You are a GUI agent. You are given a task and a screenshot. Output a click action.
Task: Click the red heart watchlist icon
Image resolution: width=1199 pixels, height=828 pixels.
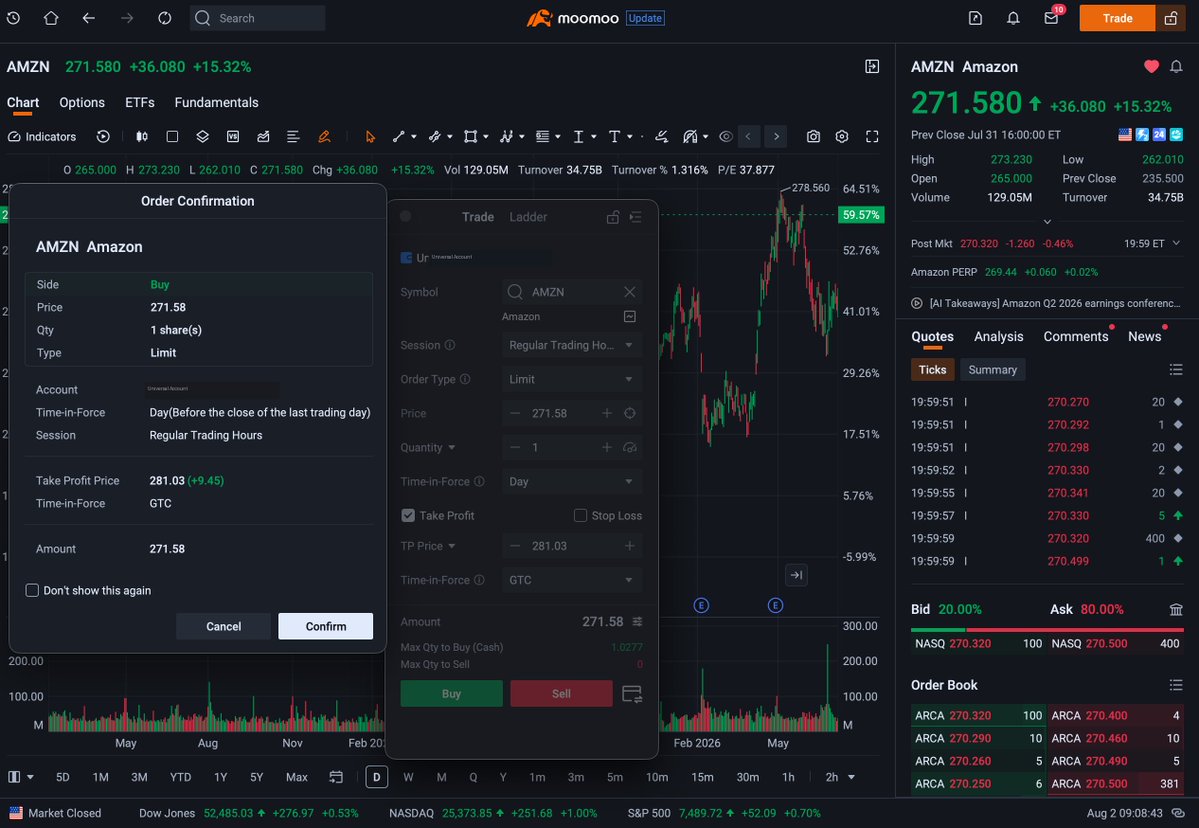point(1151,67)
